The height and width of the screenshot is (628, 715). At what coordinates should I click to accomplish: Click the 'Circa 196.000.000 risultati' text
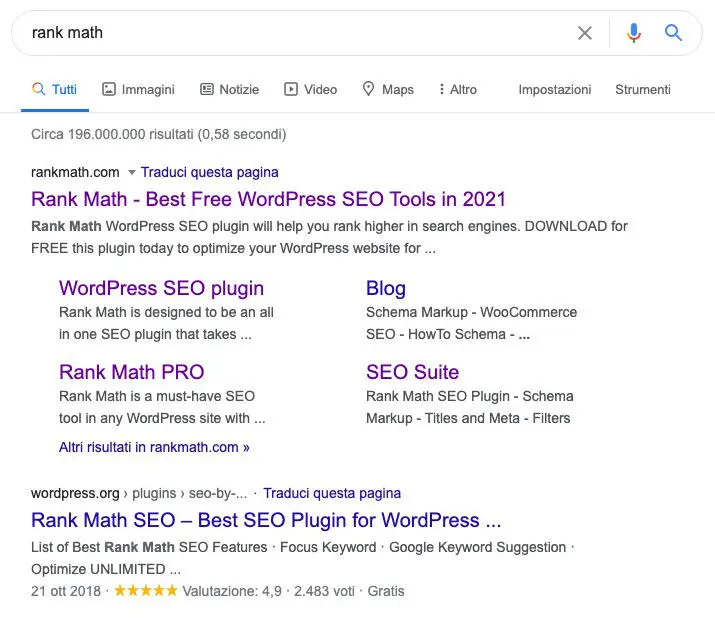(159, 135)
